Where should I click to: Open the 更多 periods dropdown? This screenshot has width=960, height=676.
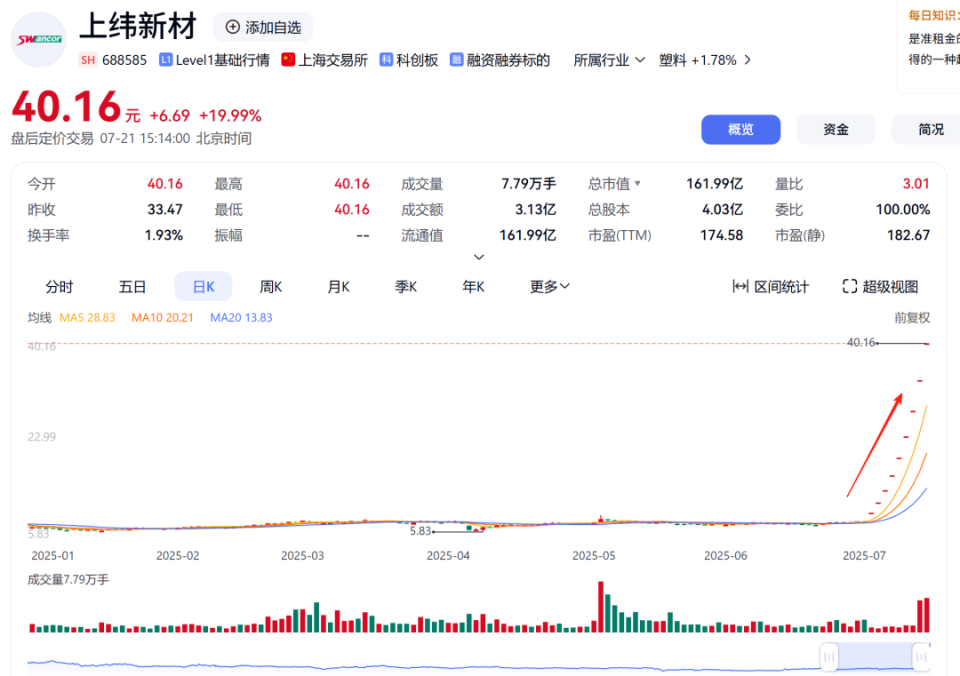pos(550,287)
